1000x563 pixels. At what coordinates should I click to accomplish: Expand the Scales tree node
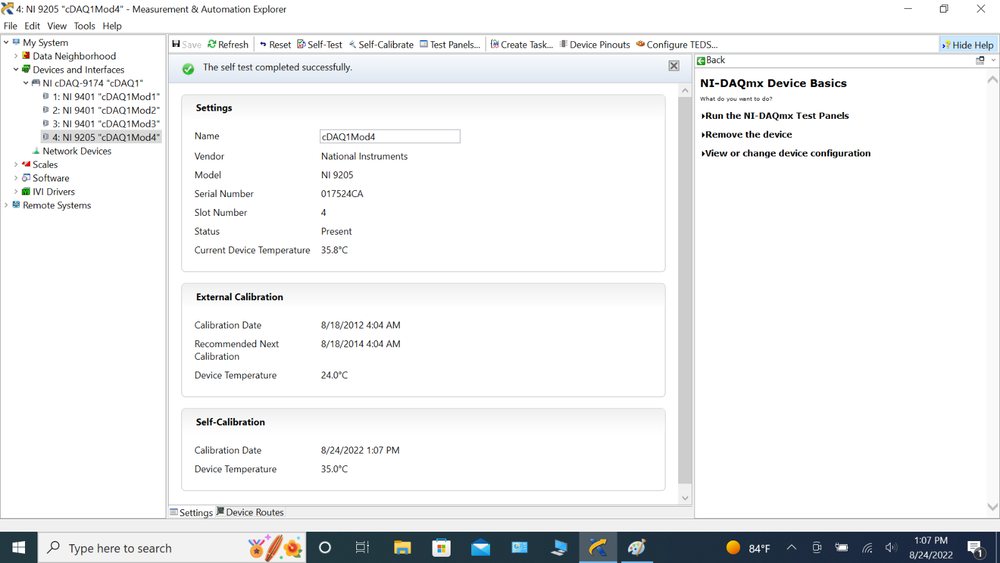[x=16, y=165]
